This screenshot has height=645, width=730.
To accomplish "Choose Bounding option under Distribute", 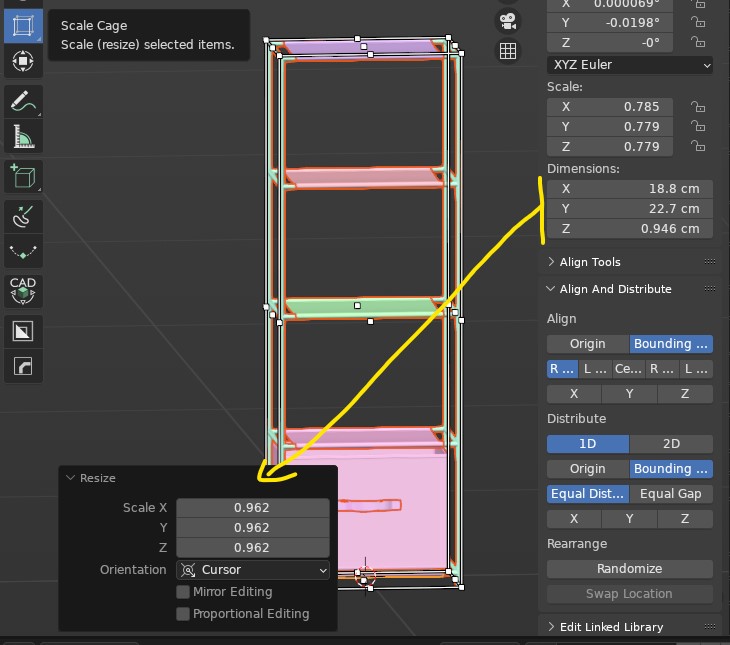I will (671, 469).
